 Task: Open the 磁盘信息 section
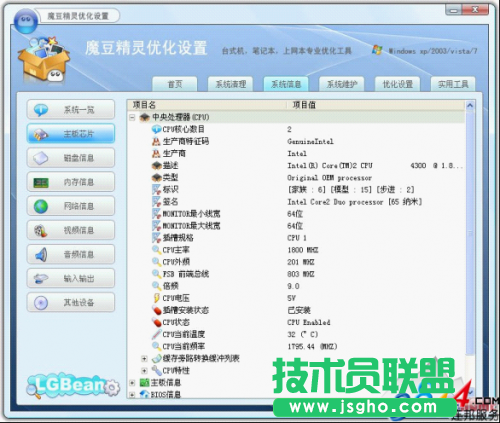point(71,158)
